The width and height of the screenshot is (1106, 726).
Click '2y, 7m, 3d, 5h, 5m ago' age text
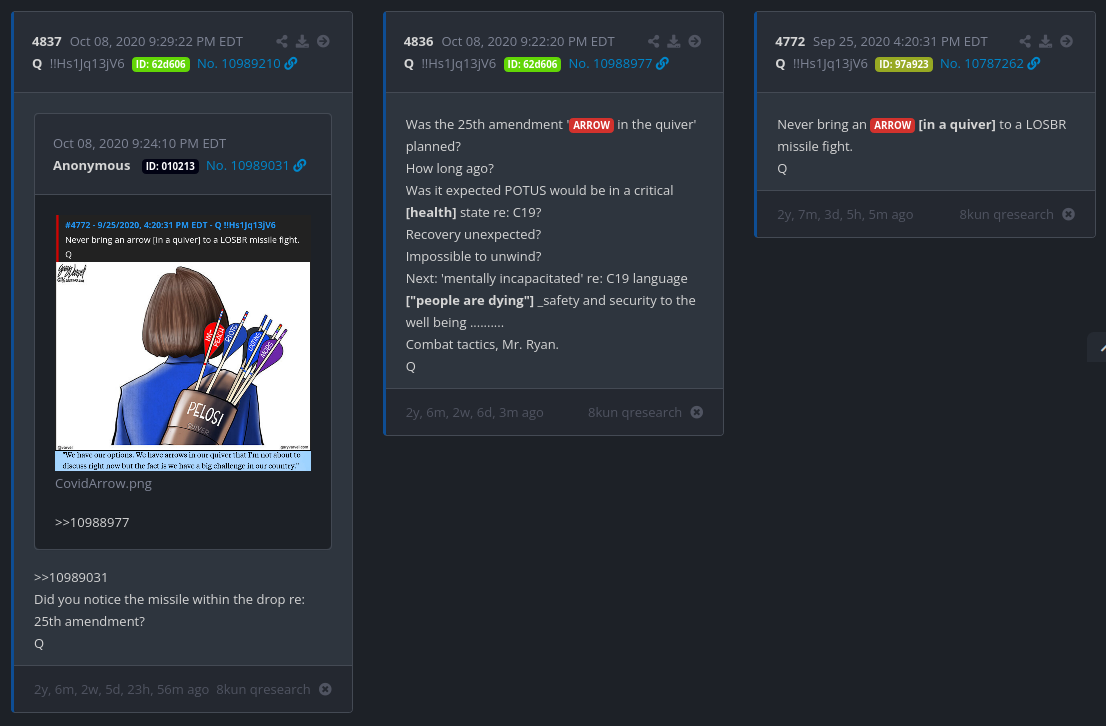[x=845, y=214]
